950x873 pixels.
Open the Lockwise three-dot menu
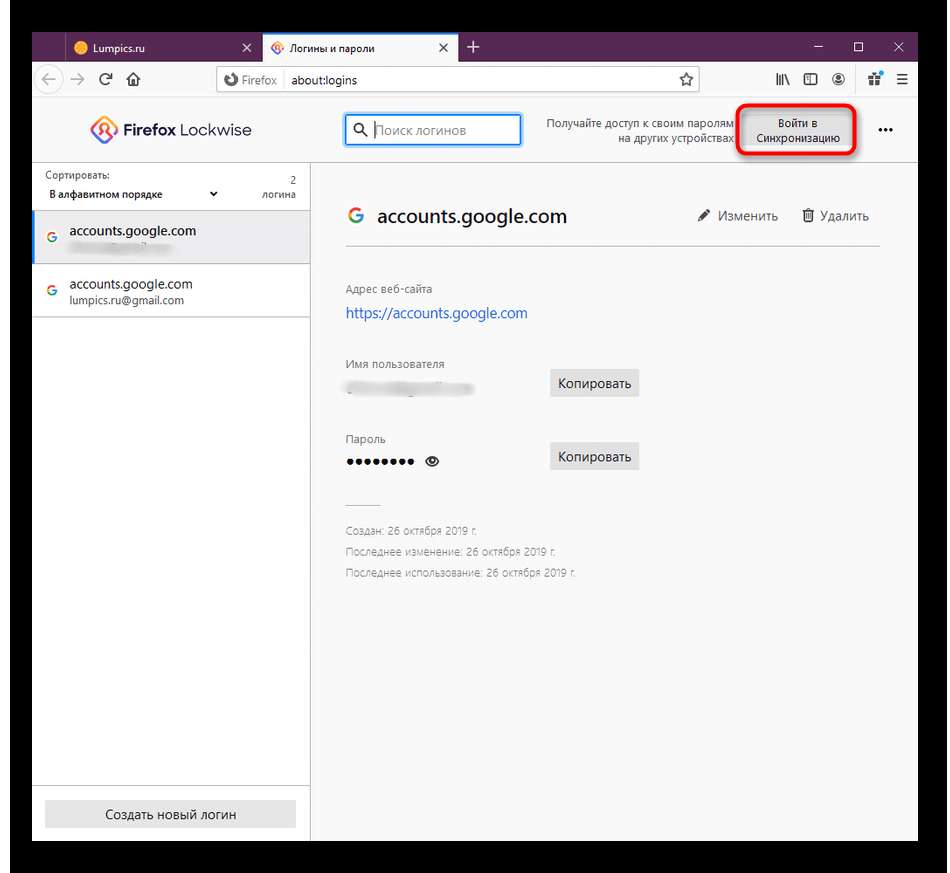click(885, 130)
